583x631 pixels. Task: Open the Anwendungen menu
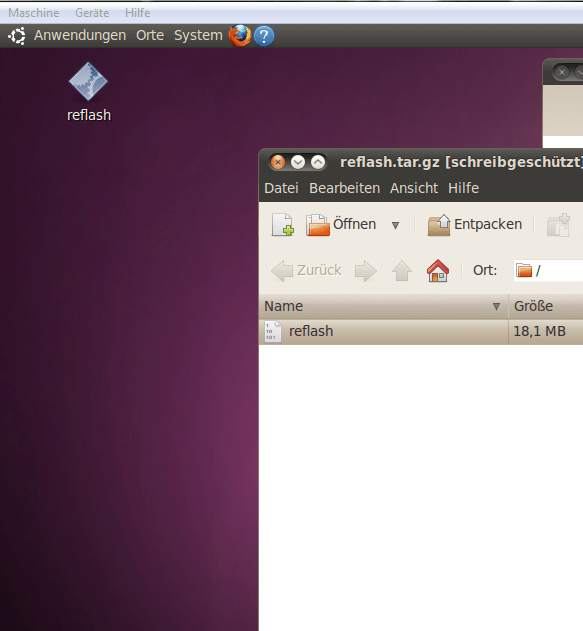pos(80,35)
